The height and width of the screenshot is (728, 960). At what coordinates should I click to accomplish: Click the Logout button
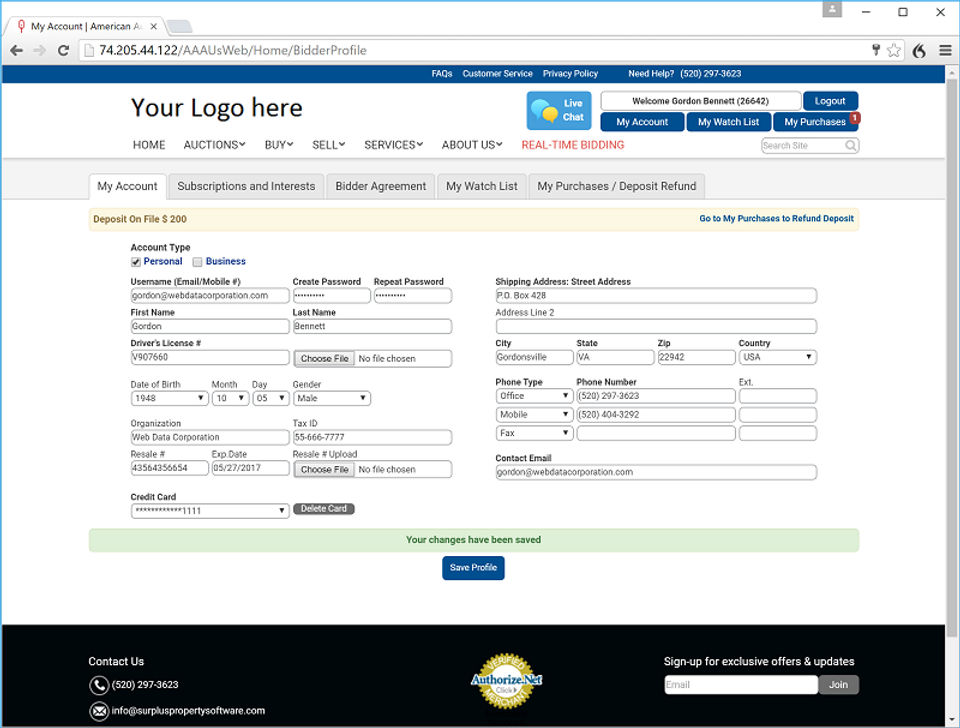tap(830, 101)
